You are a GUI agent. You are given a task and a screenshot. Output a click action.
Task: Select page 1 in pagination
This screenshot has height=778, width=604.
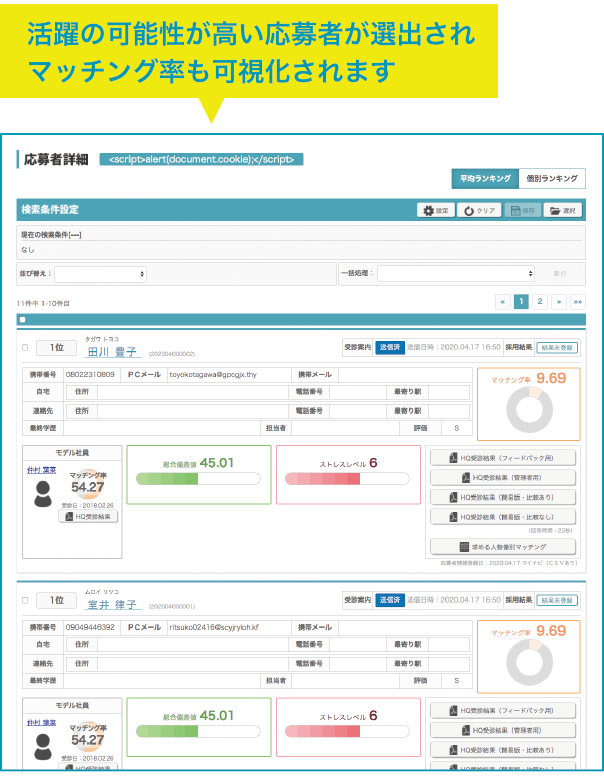pos(521,302)
